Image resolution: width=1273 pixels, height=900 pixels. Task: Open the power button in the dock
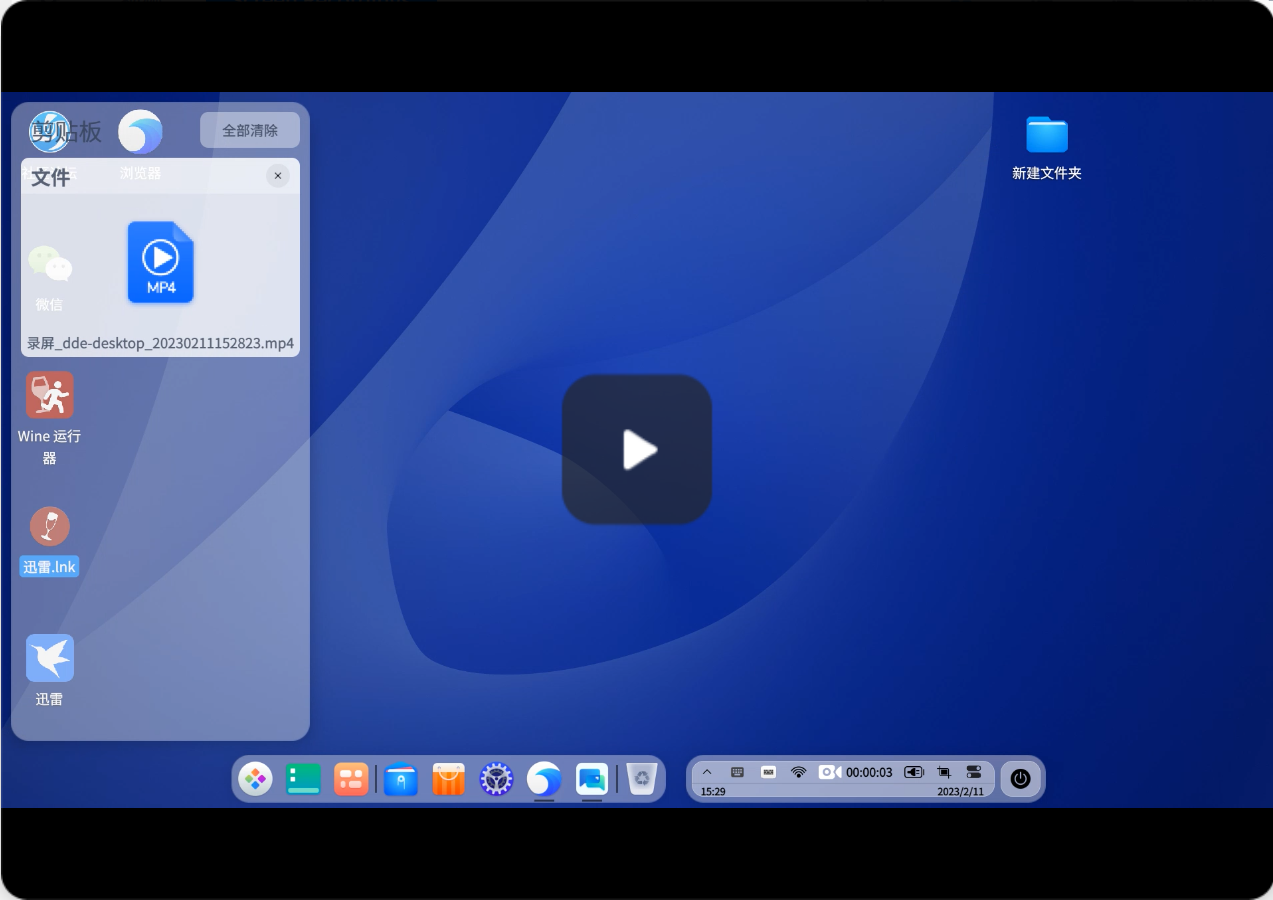(x=1020, y=778)
